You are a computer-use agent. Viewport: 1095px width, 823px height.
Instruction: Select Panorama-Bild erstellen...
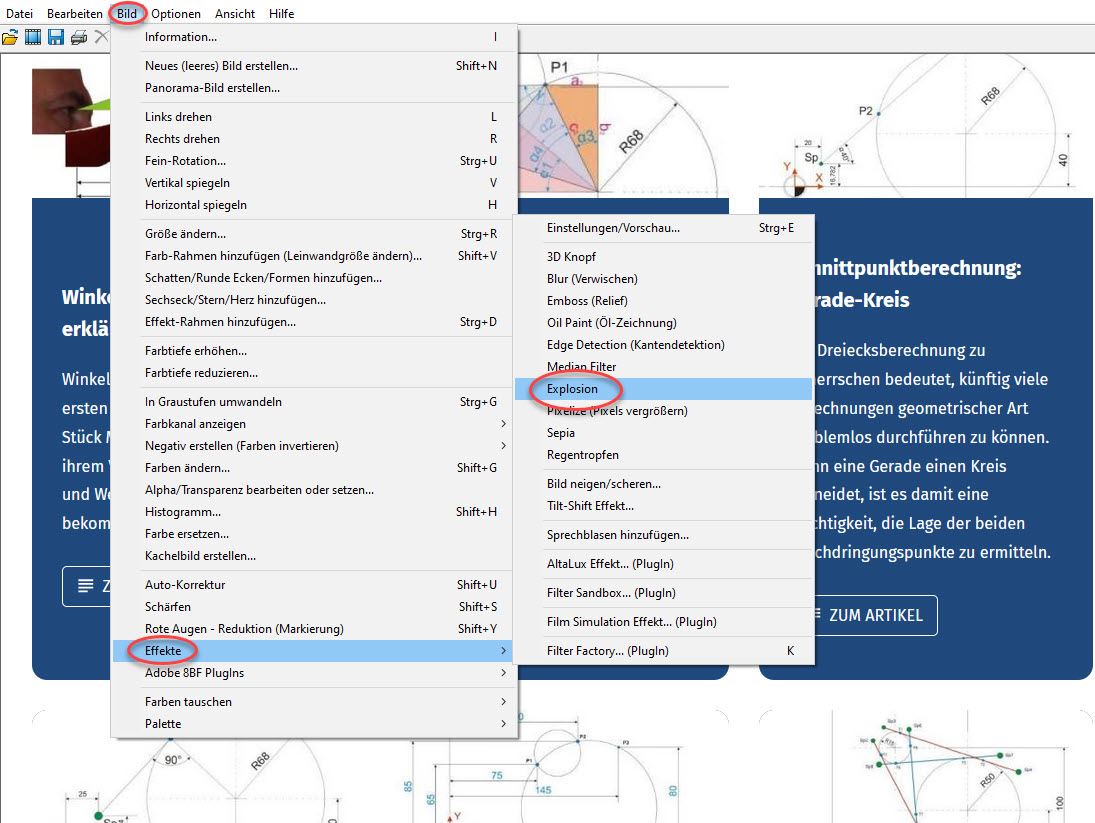(314, 88)
